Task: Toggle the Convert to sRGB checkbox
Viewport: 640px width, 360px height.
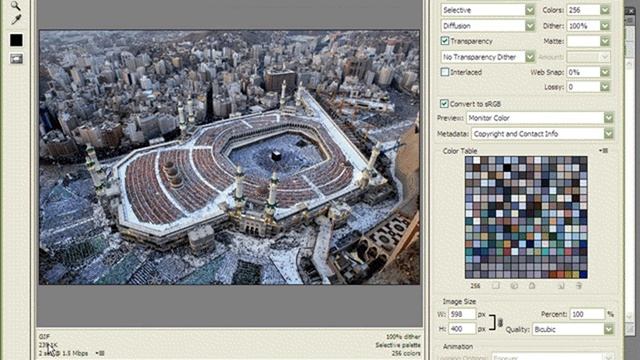Action: click(444, 104)
